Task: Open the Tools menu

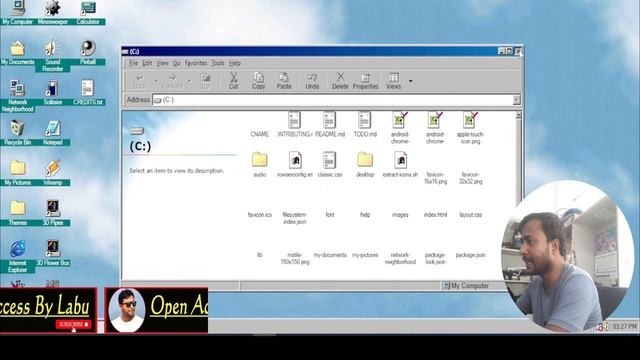Action: (218, 63)
